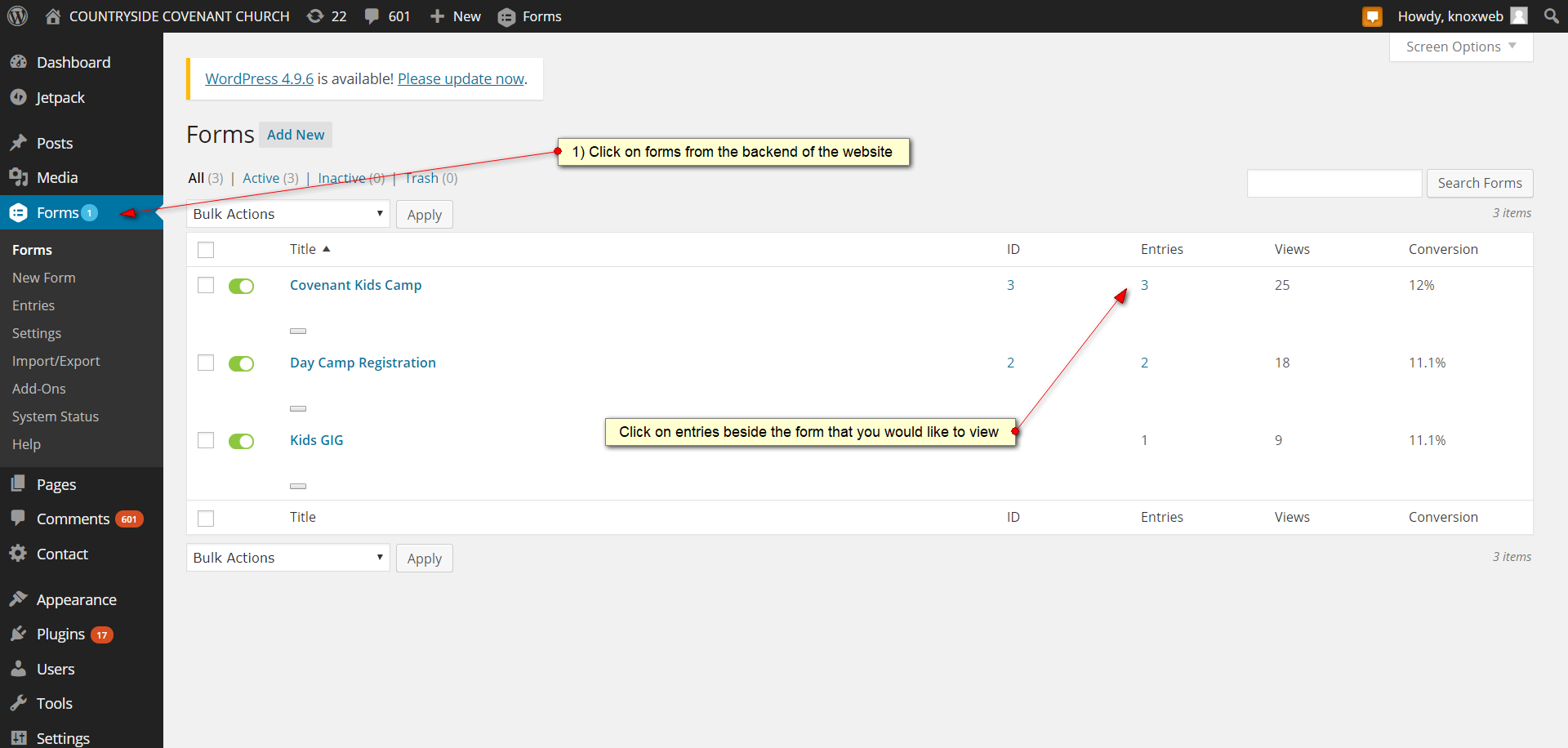The image size is (1568, 748).
Task: Open Covenant Kids Camp form title
Action: [x=355, y=285]
